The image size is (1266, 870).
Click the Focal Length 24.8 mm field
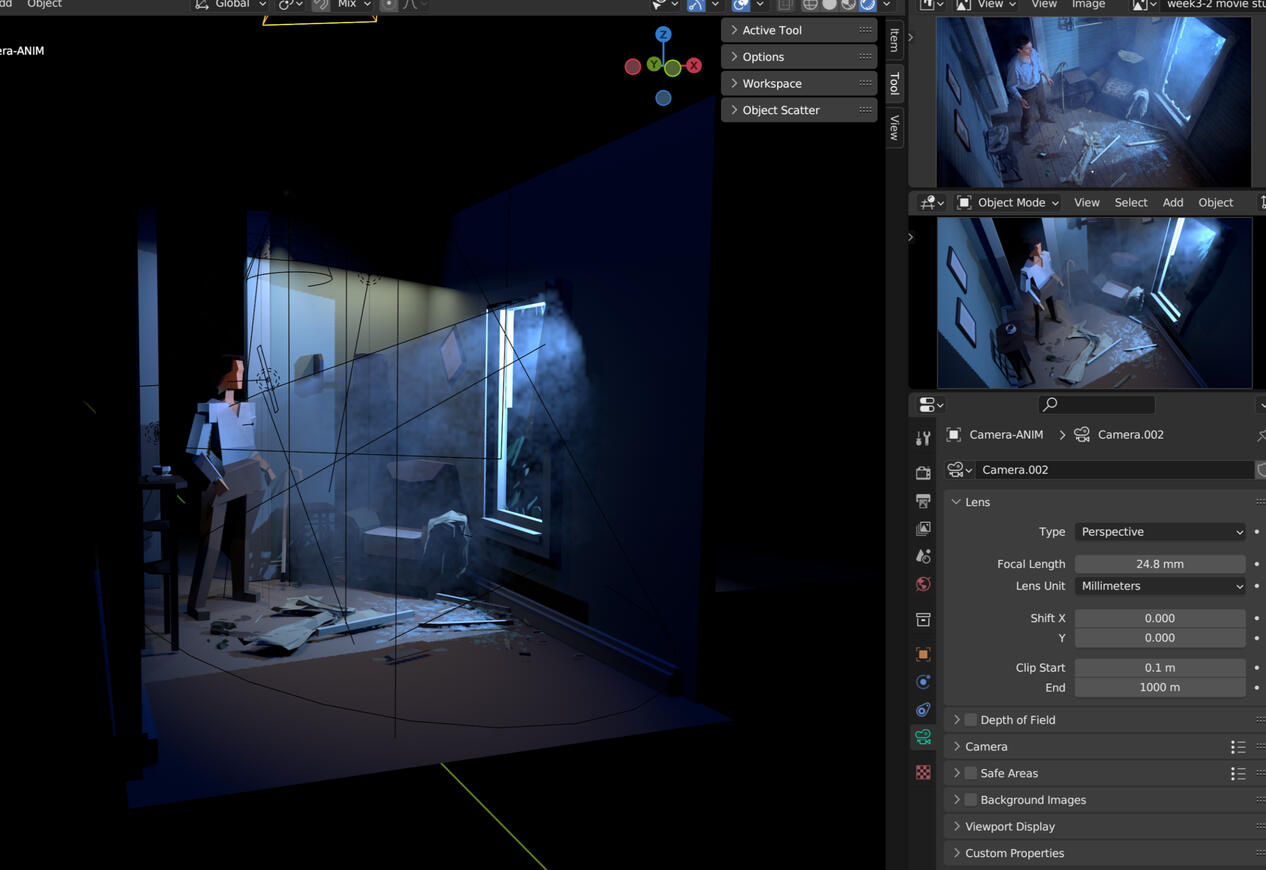(1159, 564)
